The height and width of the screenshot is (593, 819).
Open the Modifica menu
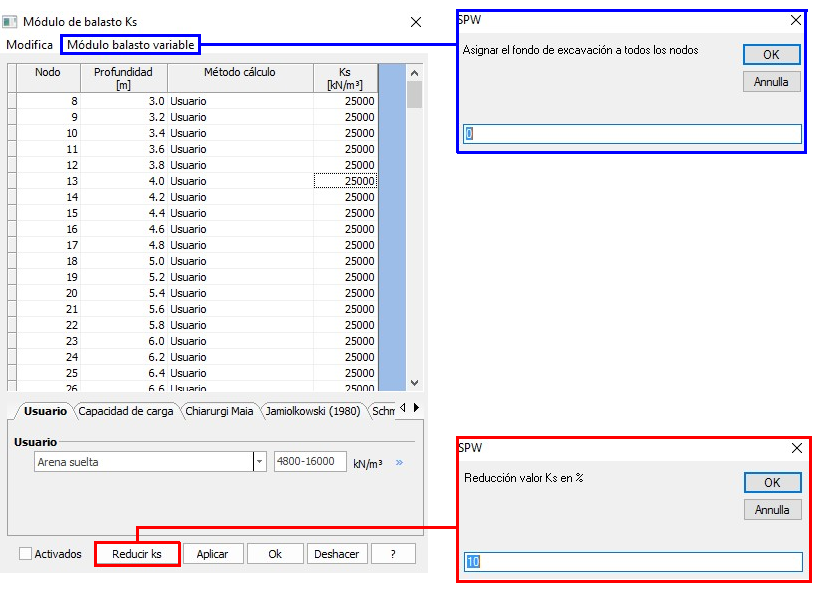(x=29, y=45)
